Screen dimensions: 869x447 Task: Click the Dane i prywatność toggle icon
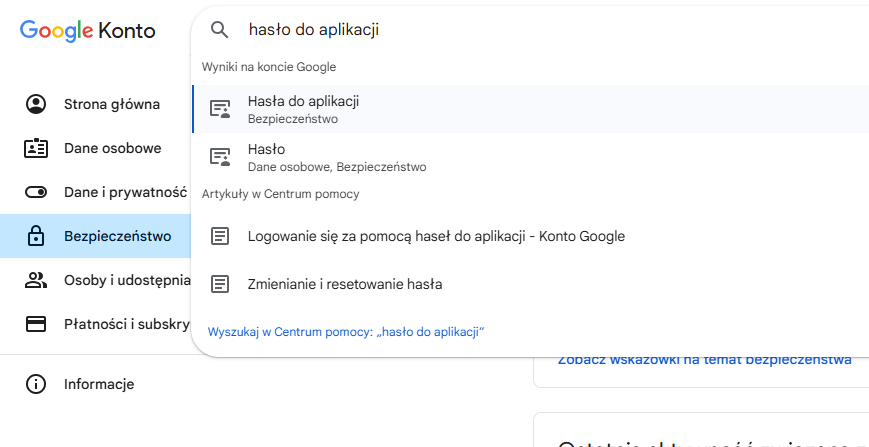pyautogui.click(x=36, y=192)
